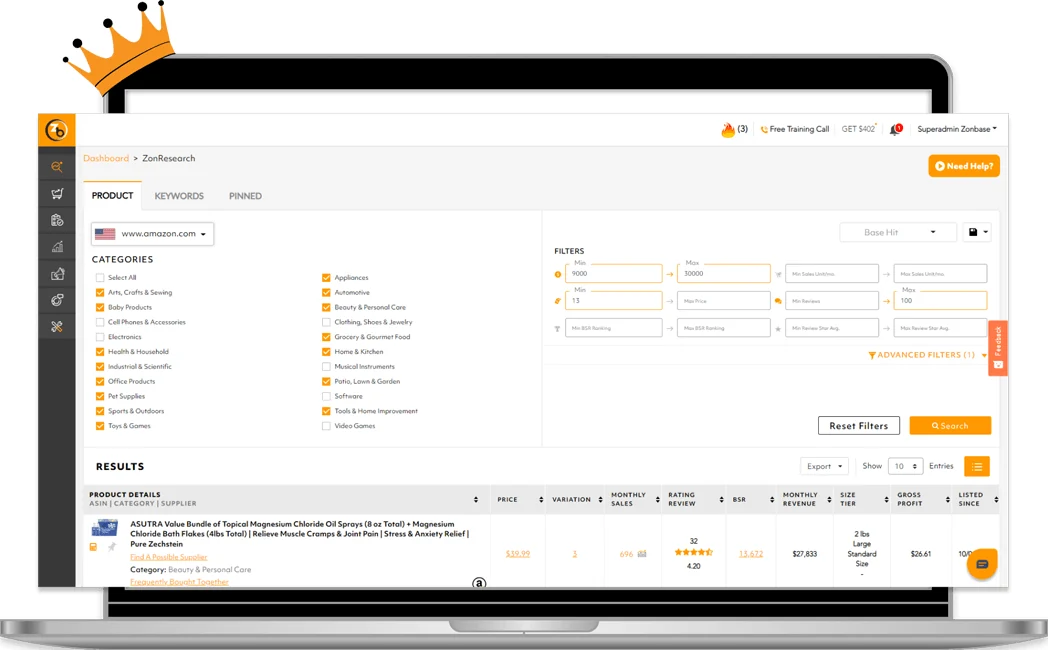Click the Max Price input field

(x=724, y=301)
